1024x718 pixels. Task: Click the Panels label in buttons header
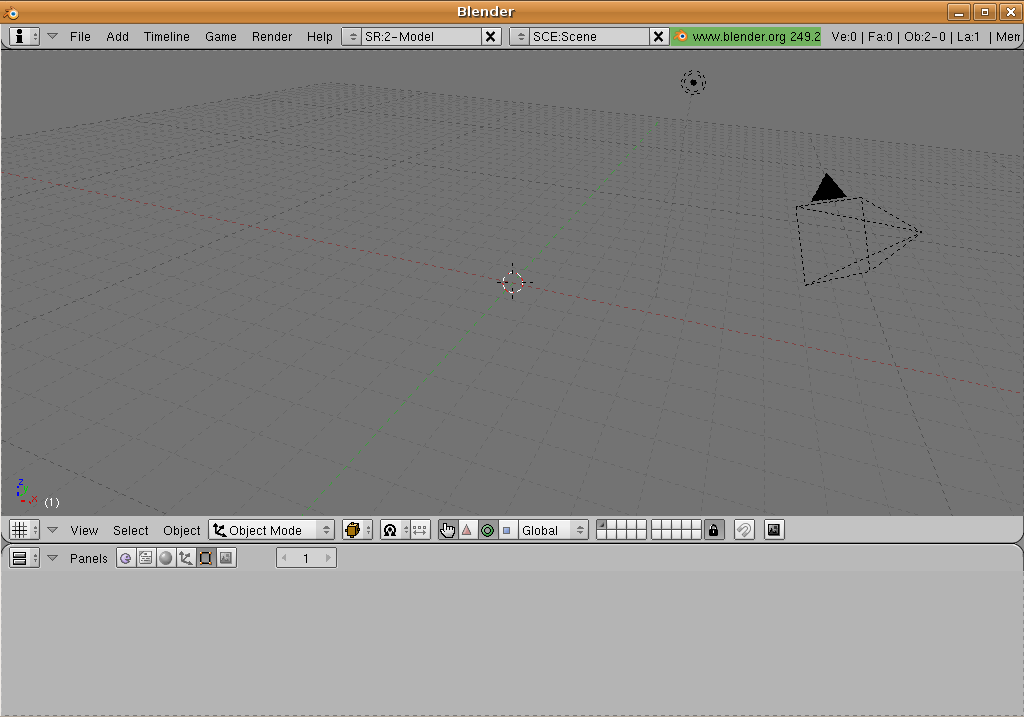89,559
